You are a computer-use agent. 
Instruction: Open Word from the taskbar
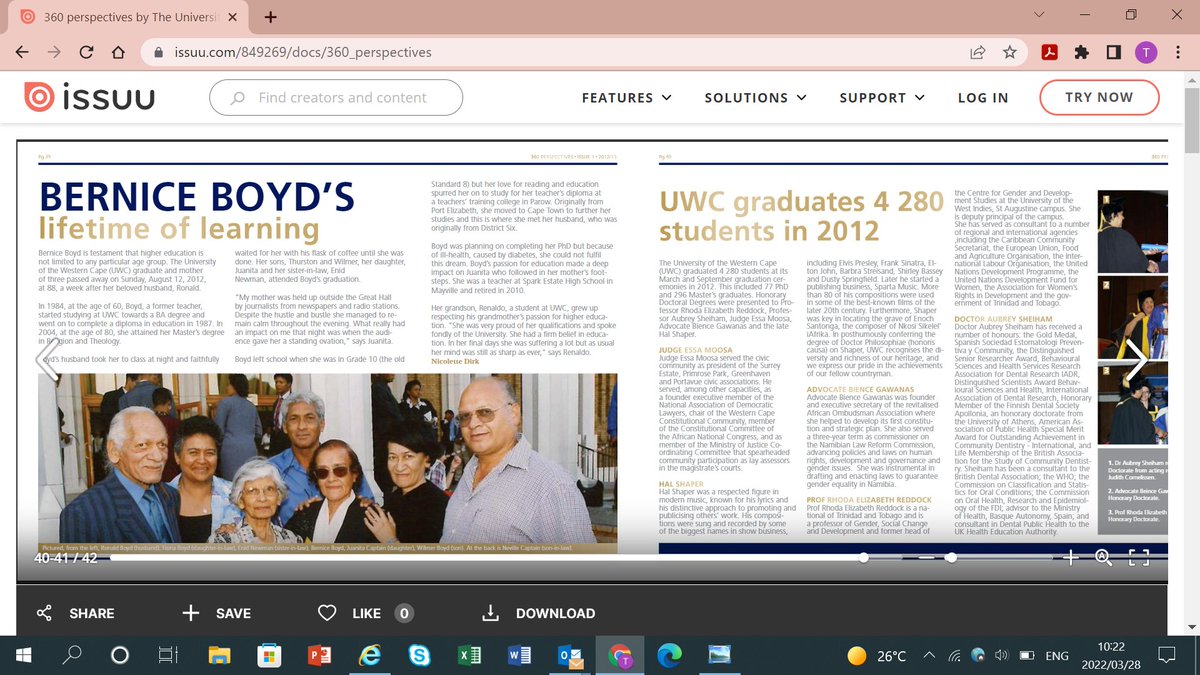click(x=519, y=655)
